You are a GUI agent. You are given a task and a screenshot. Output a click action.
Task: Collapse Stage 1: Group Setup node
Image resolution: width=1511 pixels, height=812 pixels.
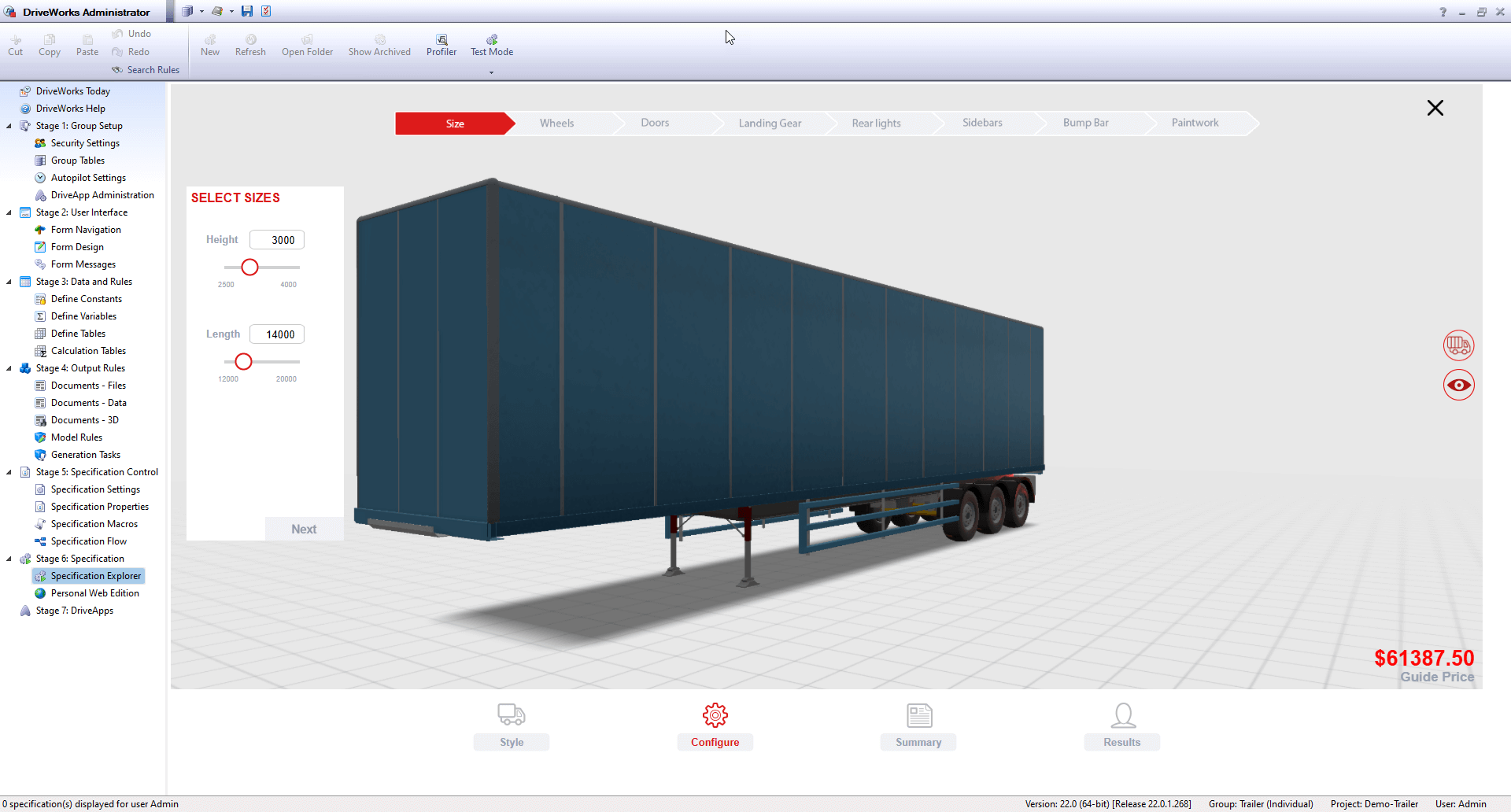[x=9, y=126]
